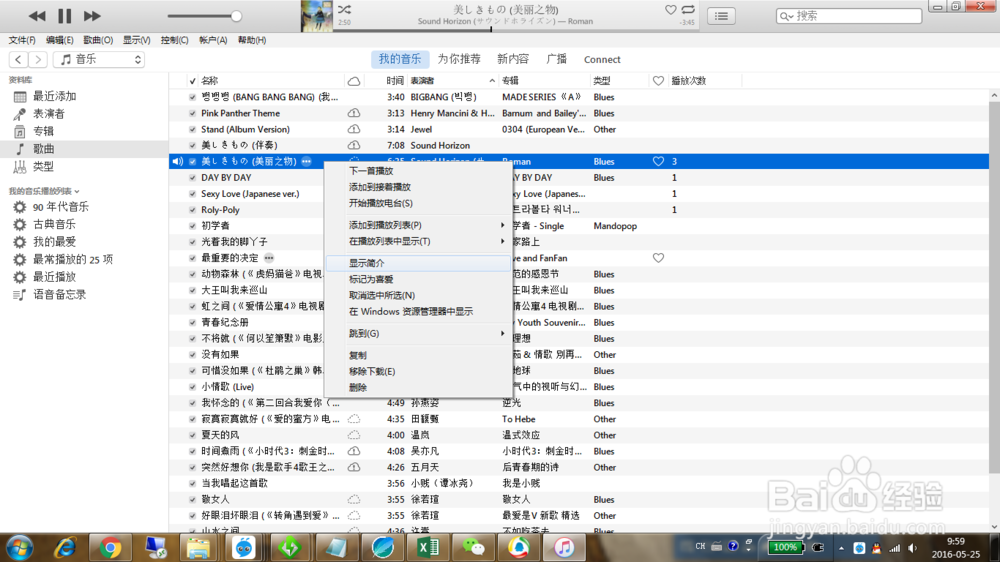
Task: Toggle repeat playback icon
Action: click(688, 10)
